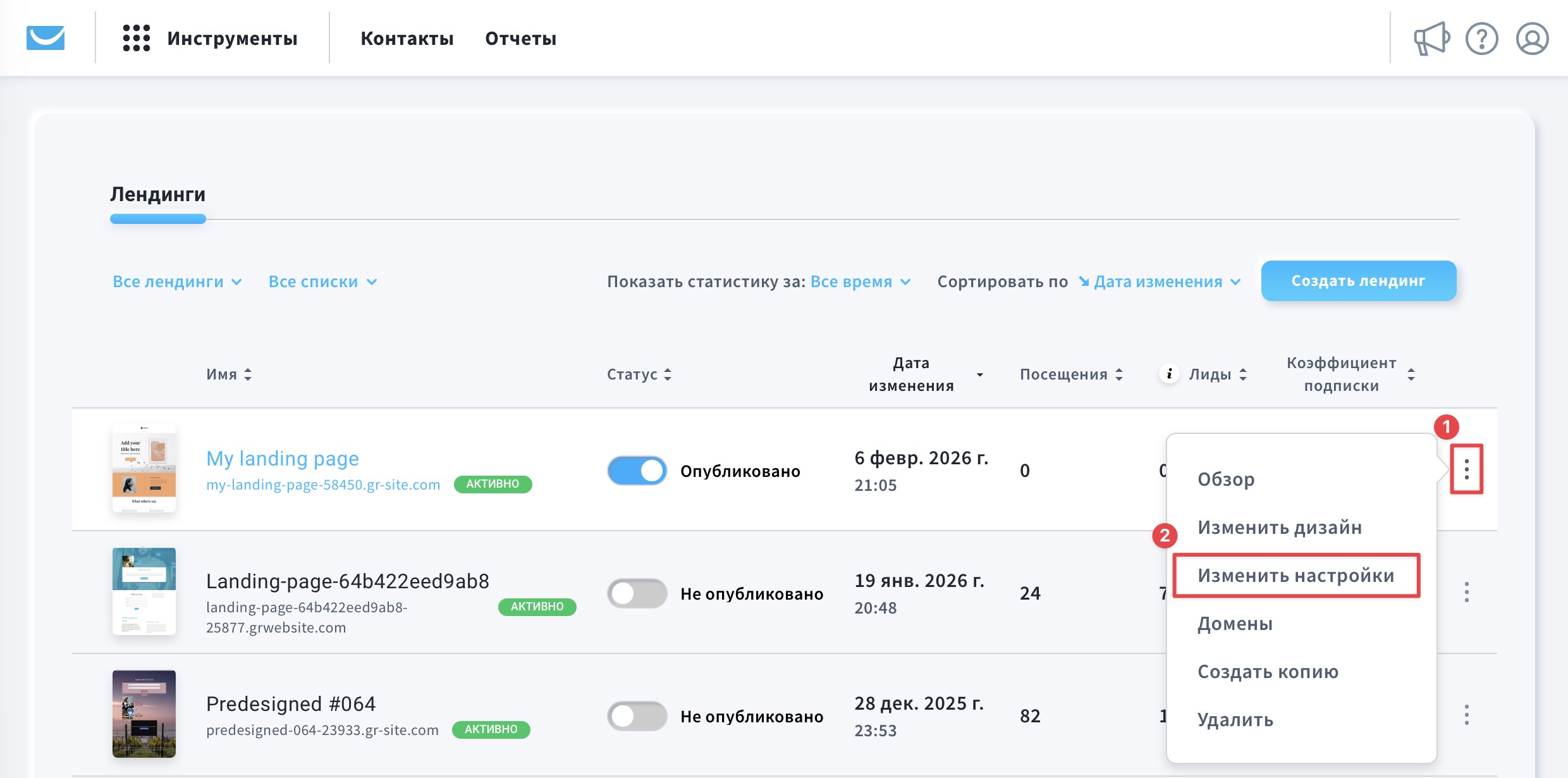The height and width of the screenshot is (778, 1568).
Task: Open the Все время statistics dropdown
Action: 860,281
